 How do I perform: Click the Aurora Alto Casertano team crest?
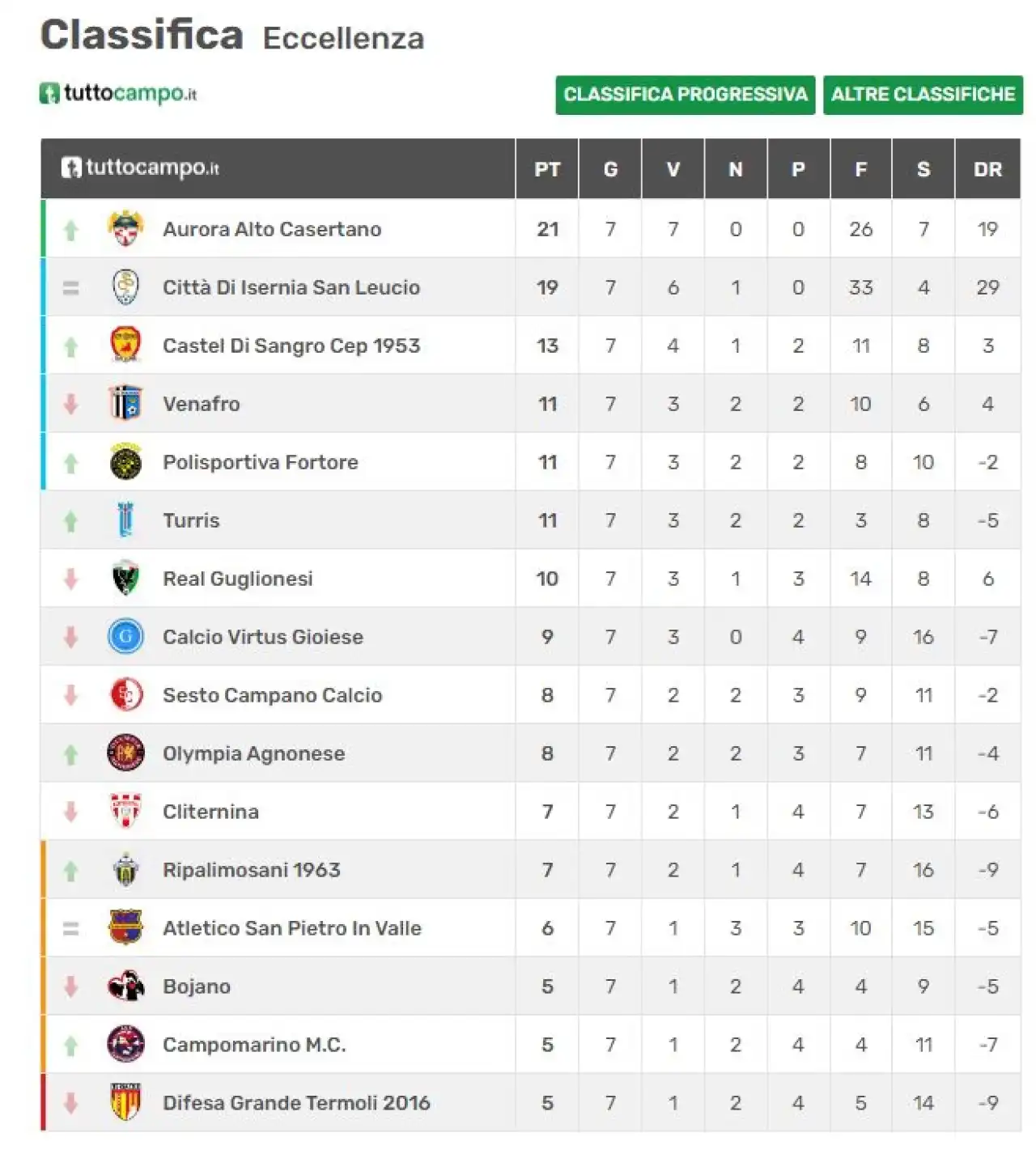click(125, 229)
